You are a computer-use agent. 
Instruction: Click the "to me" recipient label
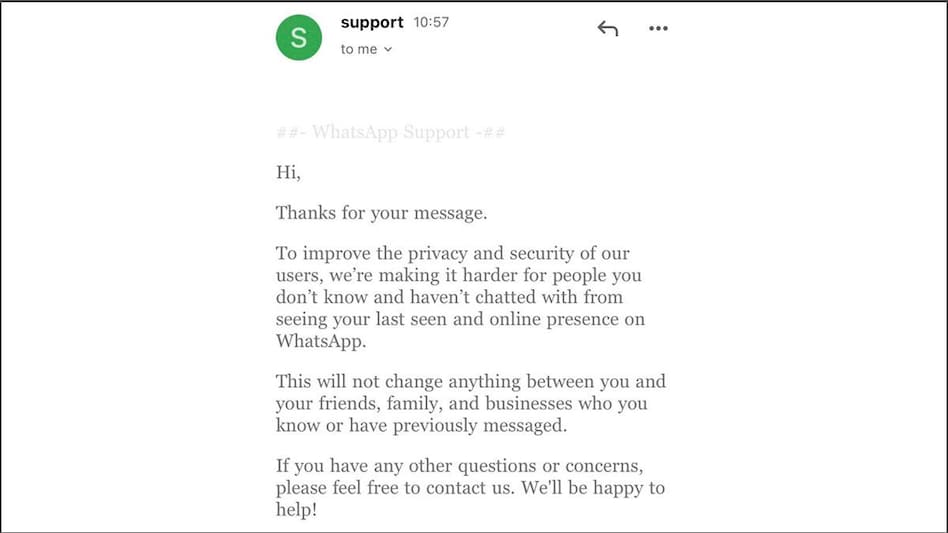(x=359, y=49)
